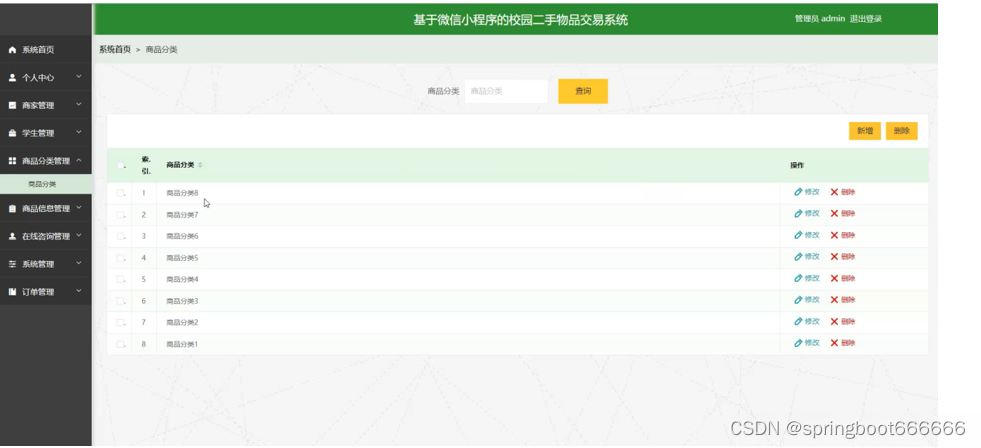
Task: Click red X delete icon for 商品分类4
Action: tap(834, 278)
